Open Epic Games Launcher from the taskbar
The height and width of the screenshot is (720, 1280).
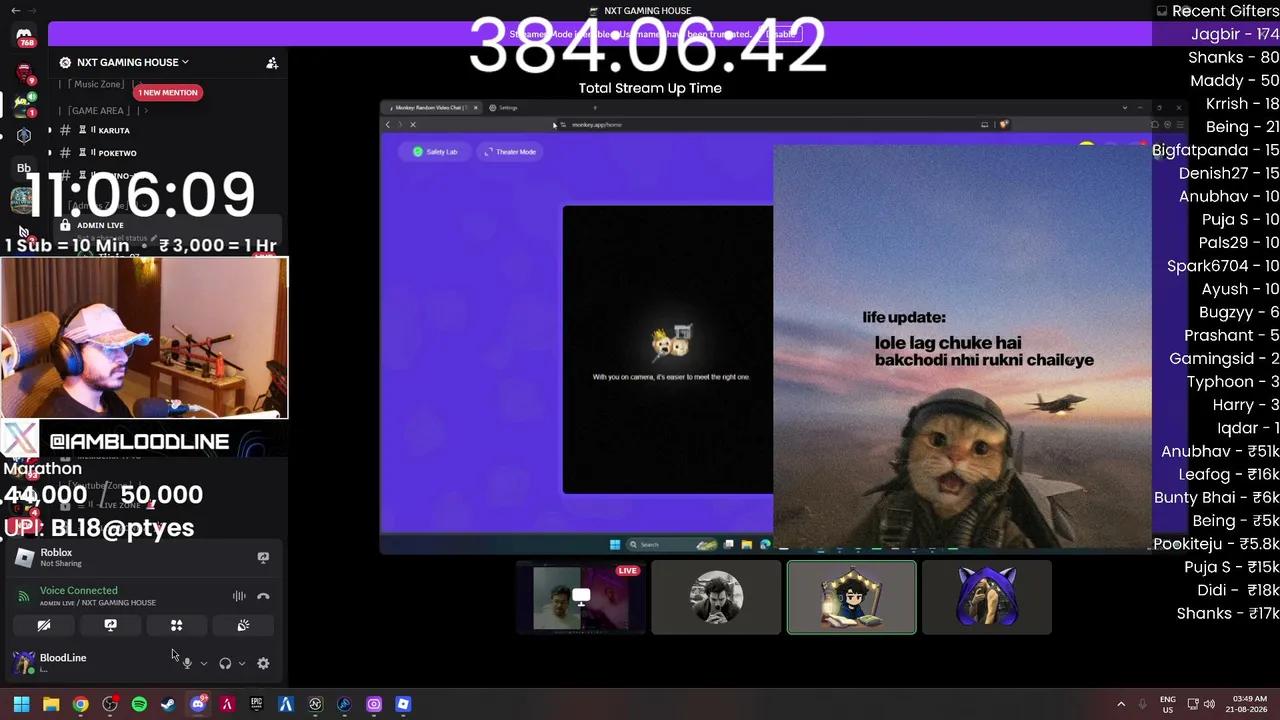pyautogui.click(x=256, y=704)
